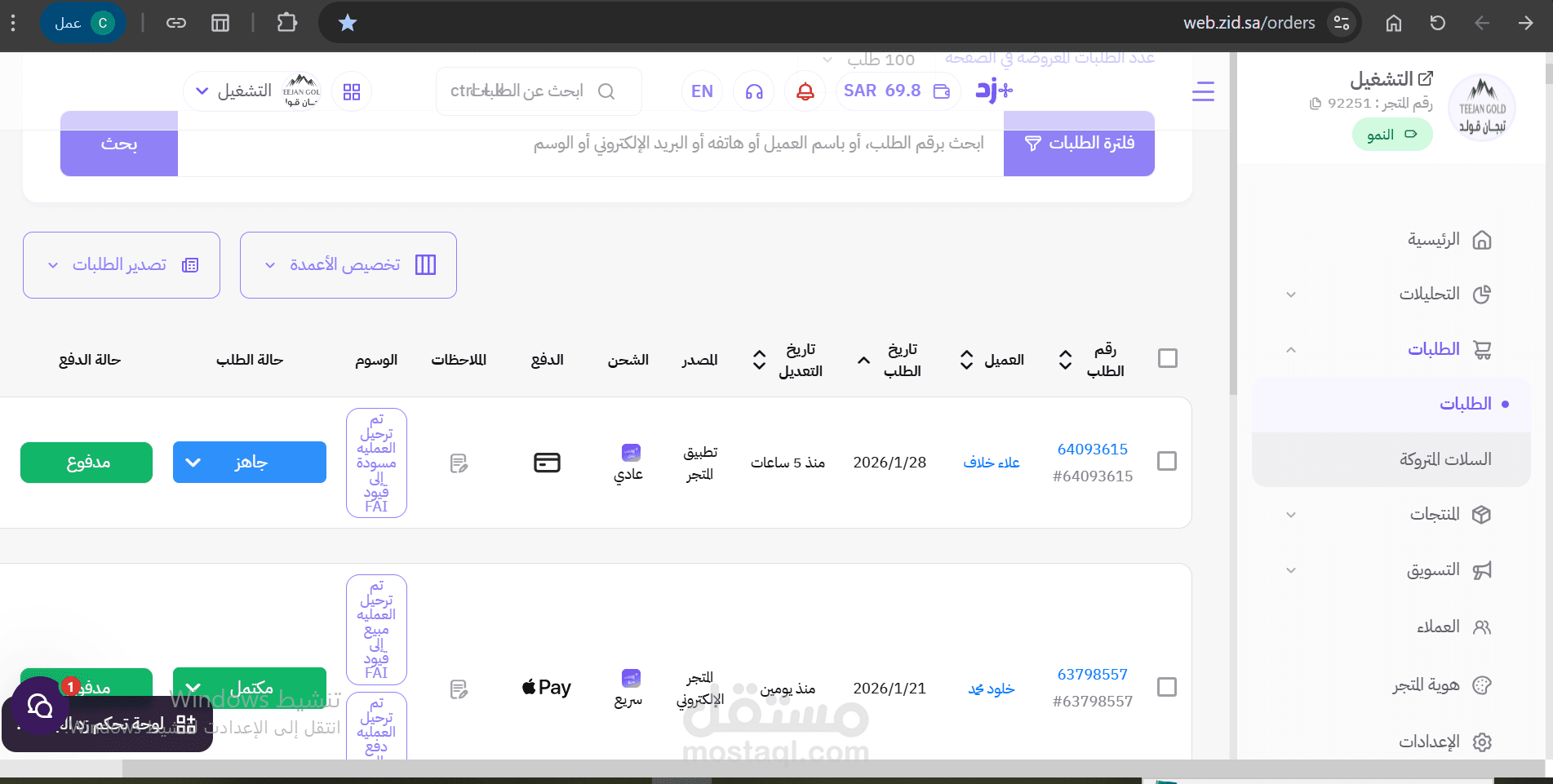Image resolution: width=1553 pixels, height=784 pixels.
Task: Click the support headset icon
Action: 753,91
